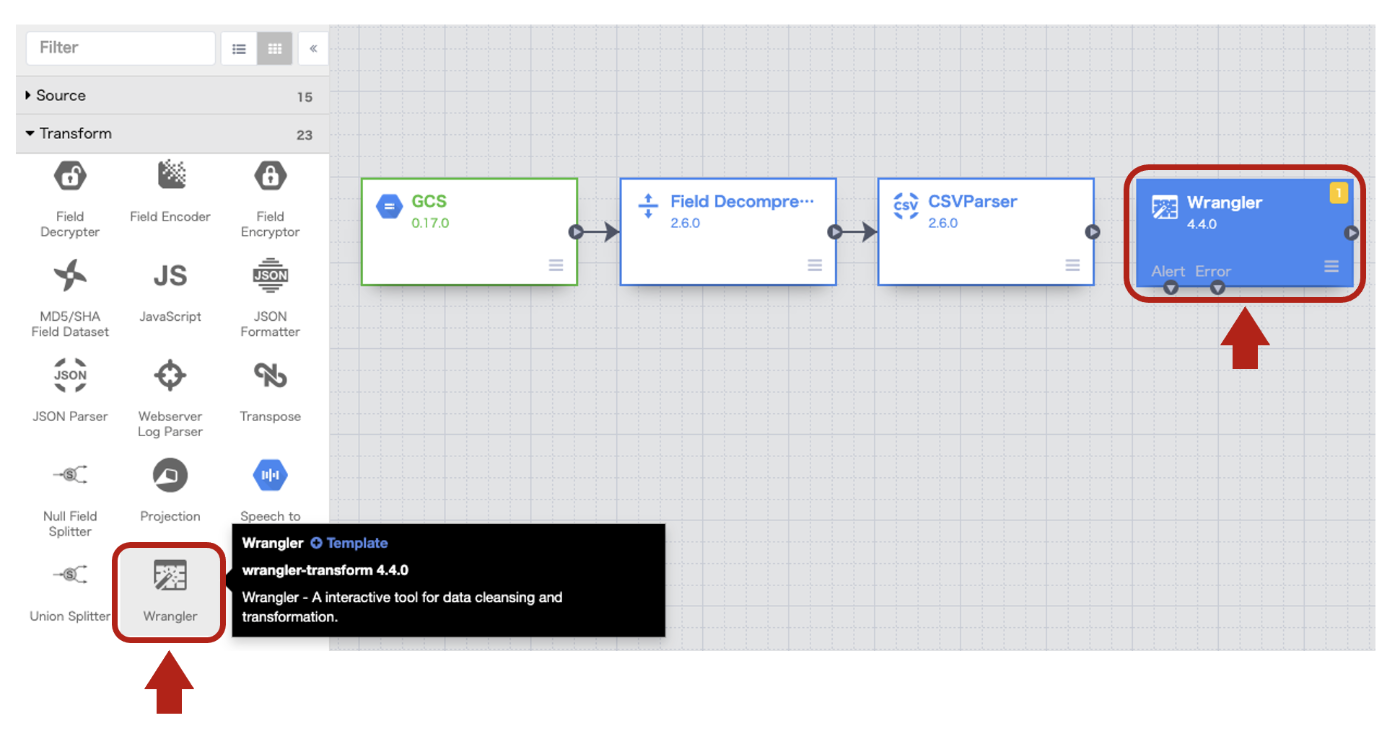Add the Field Encoder transform plugin
The width and height of the screenshot is (1400, 731).
[170, 190]
